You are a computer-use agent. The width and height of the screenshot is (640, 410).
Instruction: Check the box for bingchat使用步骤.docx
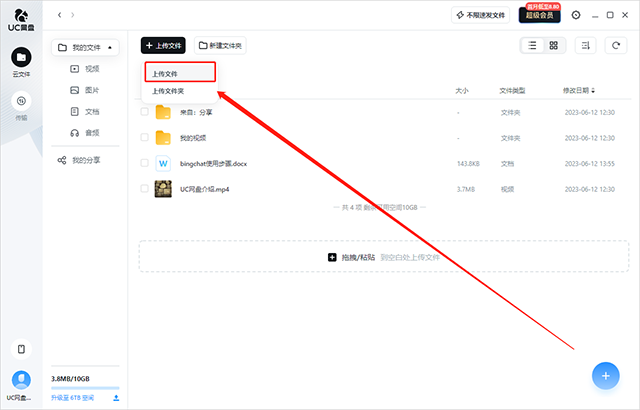coord(145,162)
